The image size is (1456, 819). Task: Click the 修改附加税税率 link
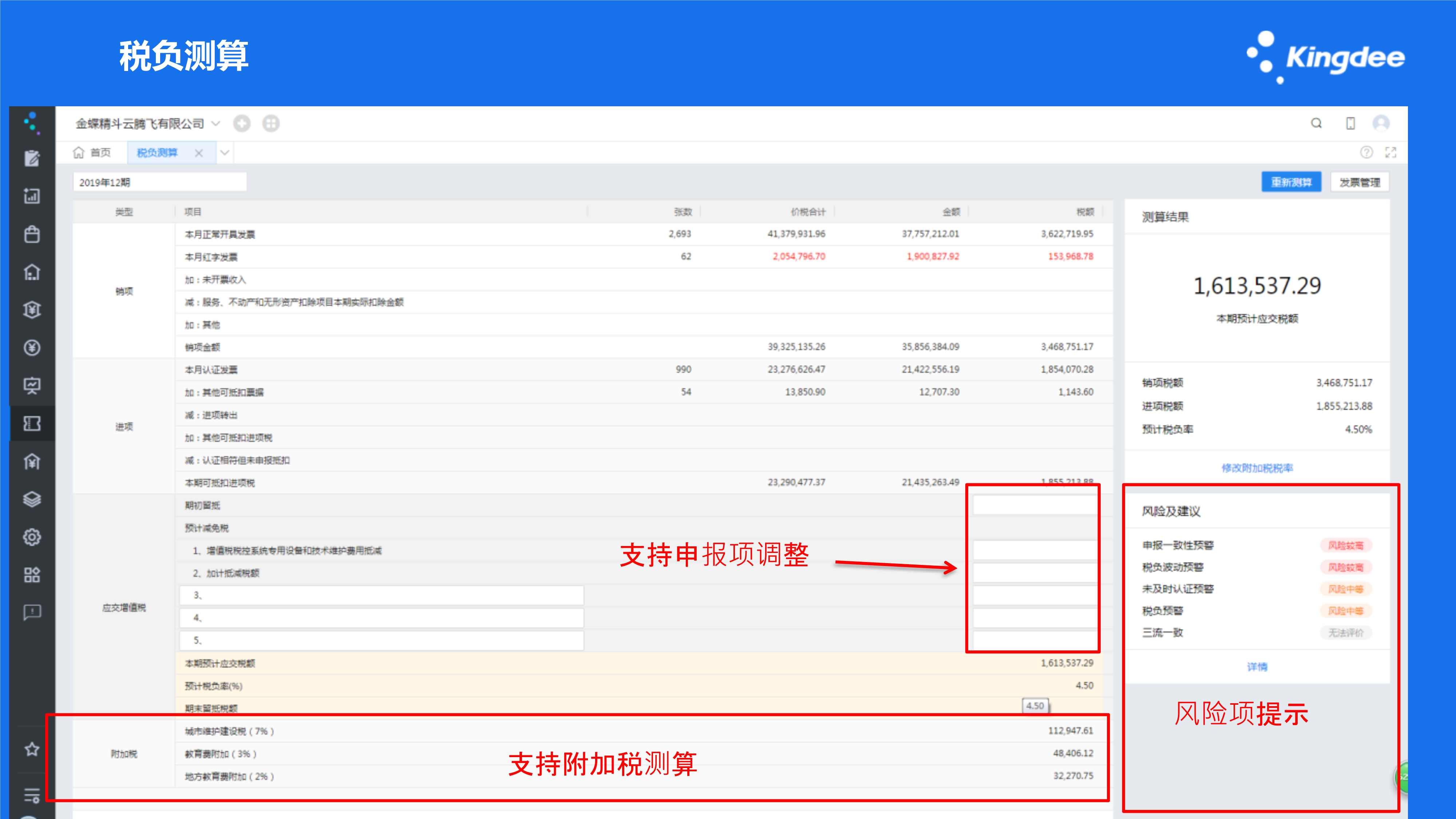pyautogui.click(x=1257, y=468)
